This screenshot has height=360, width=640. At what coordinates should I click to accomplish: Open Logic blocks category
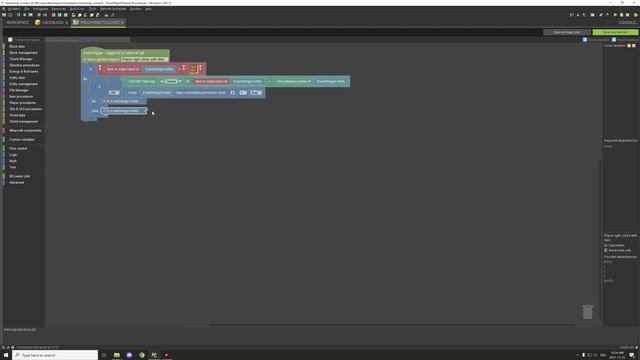point(13,155)
